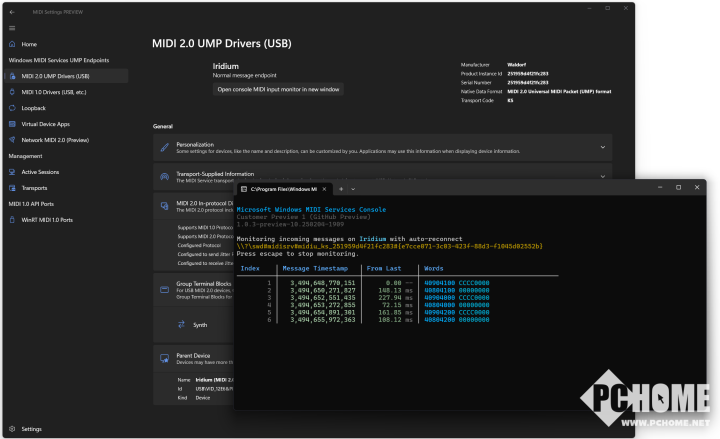720x439 pixels.
Task: Click the Home icon in sidebar
Action: (x=12, y=44)
